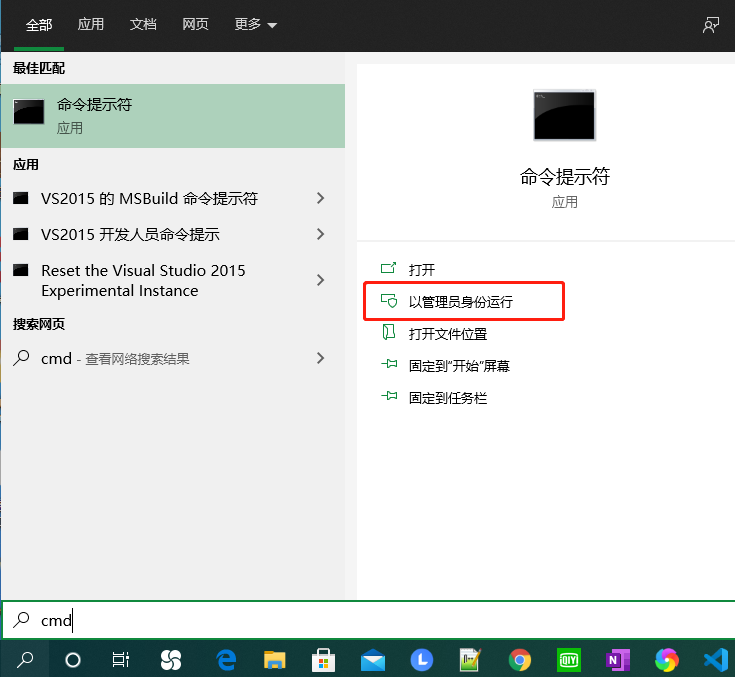Click the feedback icon at top right
This screenshot has width=735, height=677.
tap(711, 25)
